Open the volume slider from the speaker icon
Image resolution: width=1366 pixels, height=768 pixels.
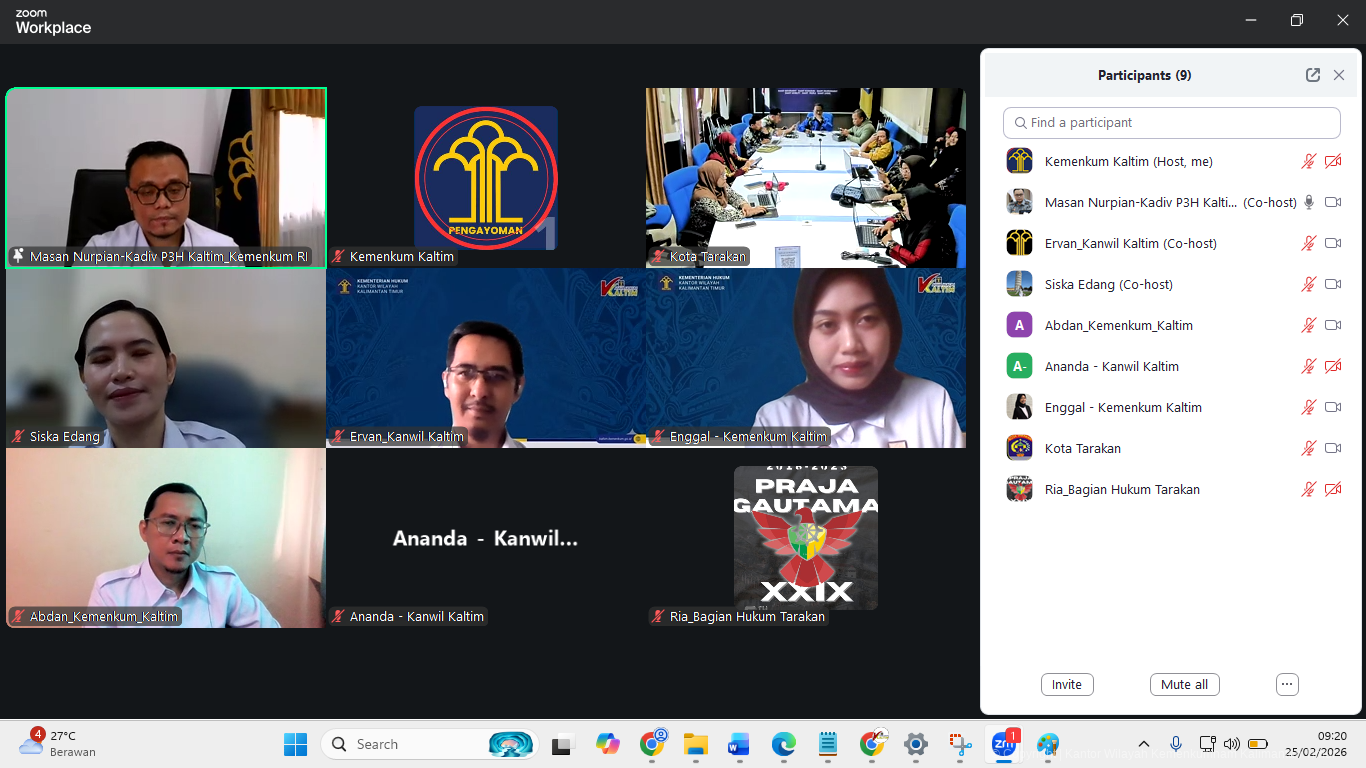[1233, 744]
